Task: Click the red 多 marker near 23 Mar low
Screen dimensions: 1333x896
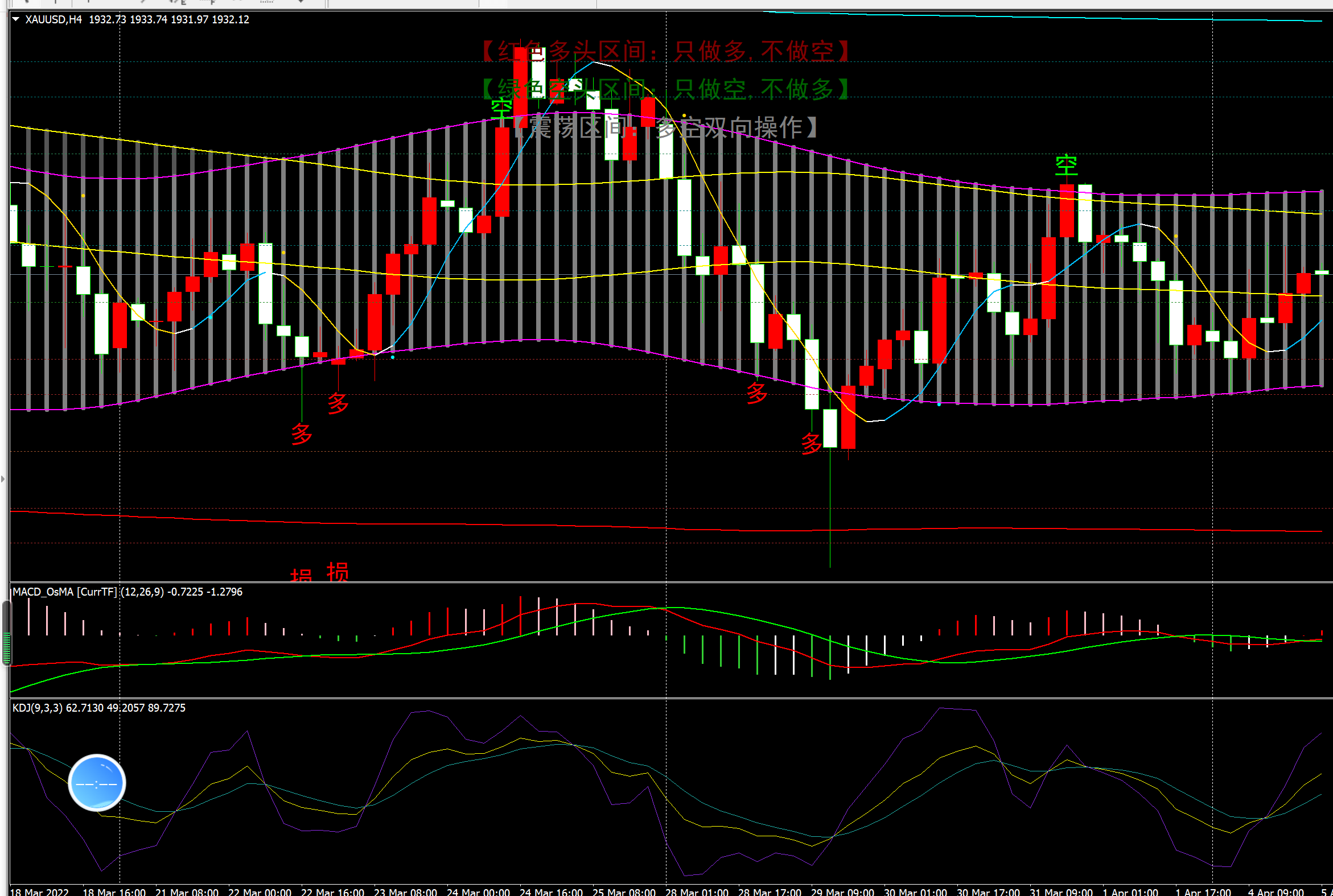Action: click(338, 403)
